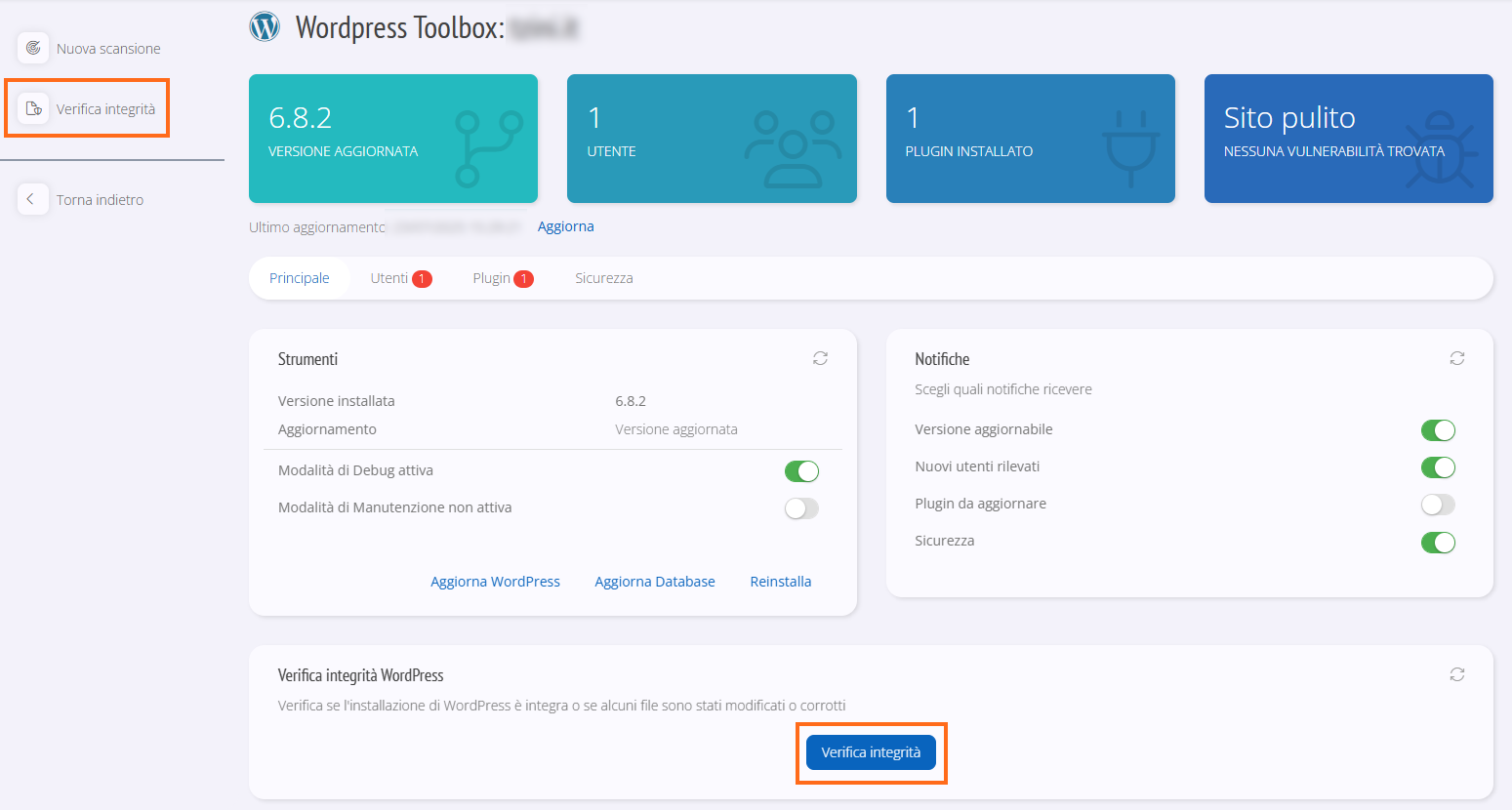
Task: Click 'NESSUNA VULNERABILITÀ TROVATA' caption
Action: pos(1334,151)
